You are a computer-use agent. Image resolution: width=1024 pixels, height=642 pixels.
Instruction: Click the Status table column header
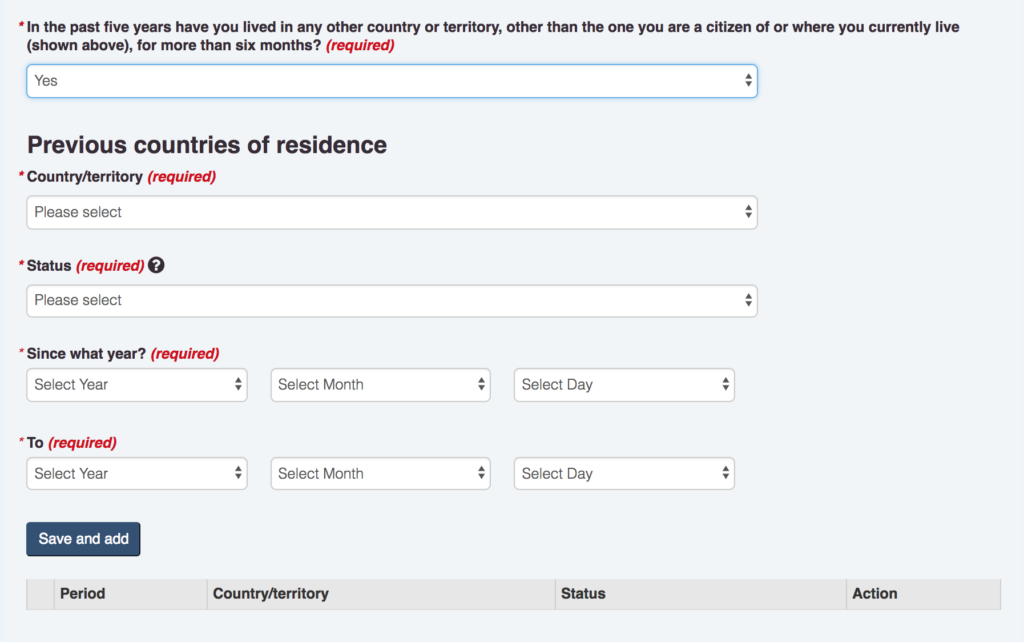(584, 594)
